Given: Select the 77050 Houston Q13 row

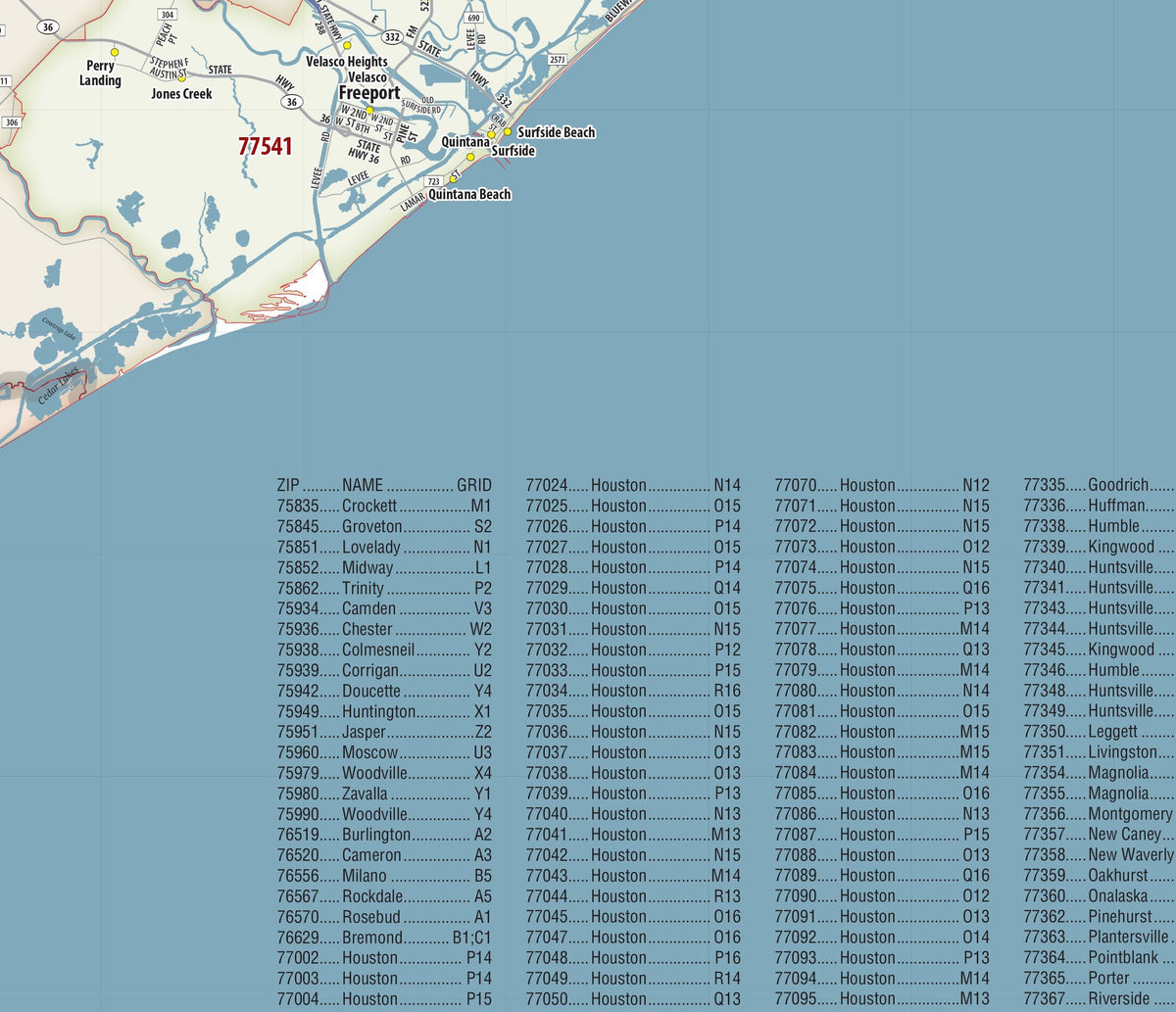Looking at the screenshot, I should click(633, 999).
